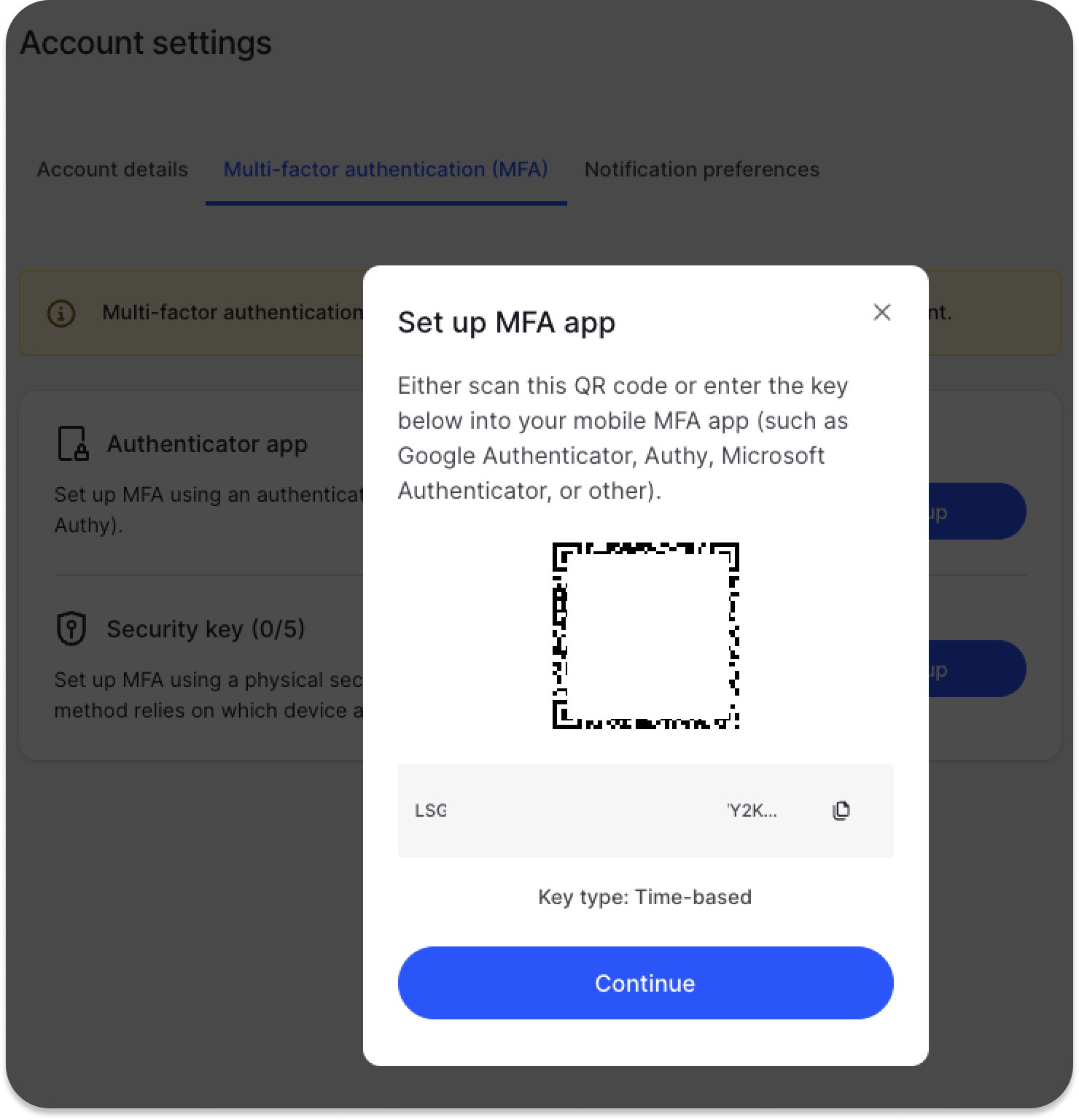1079x1120 pixels.
Task: Click the Account settings page heading
Action: point(146,42)
